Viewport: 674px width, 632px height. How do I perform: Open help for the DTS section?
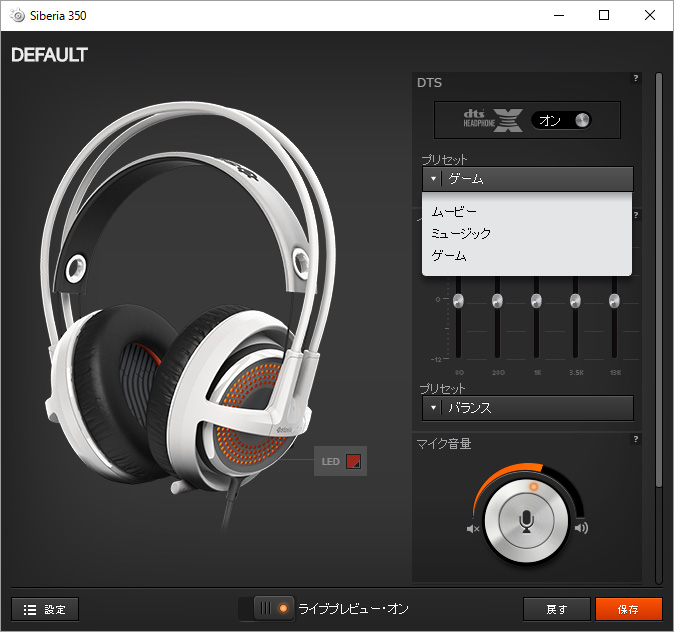pos(636,78)
